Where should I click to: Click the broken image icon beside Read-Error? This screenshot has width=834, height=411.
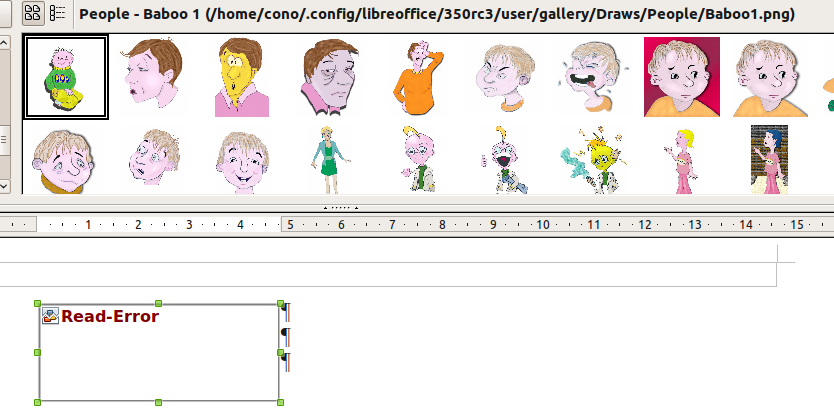50,316
